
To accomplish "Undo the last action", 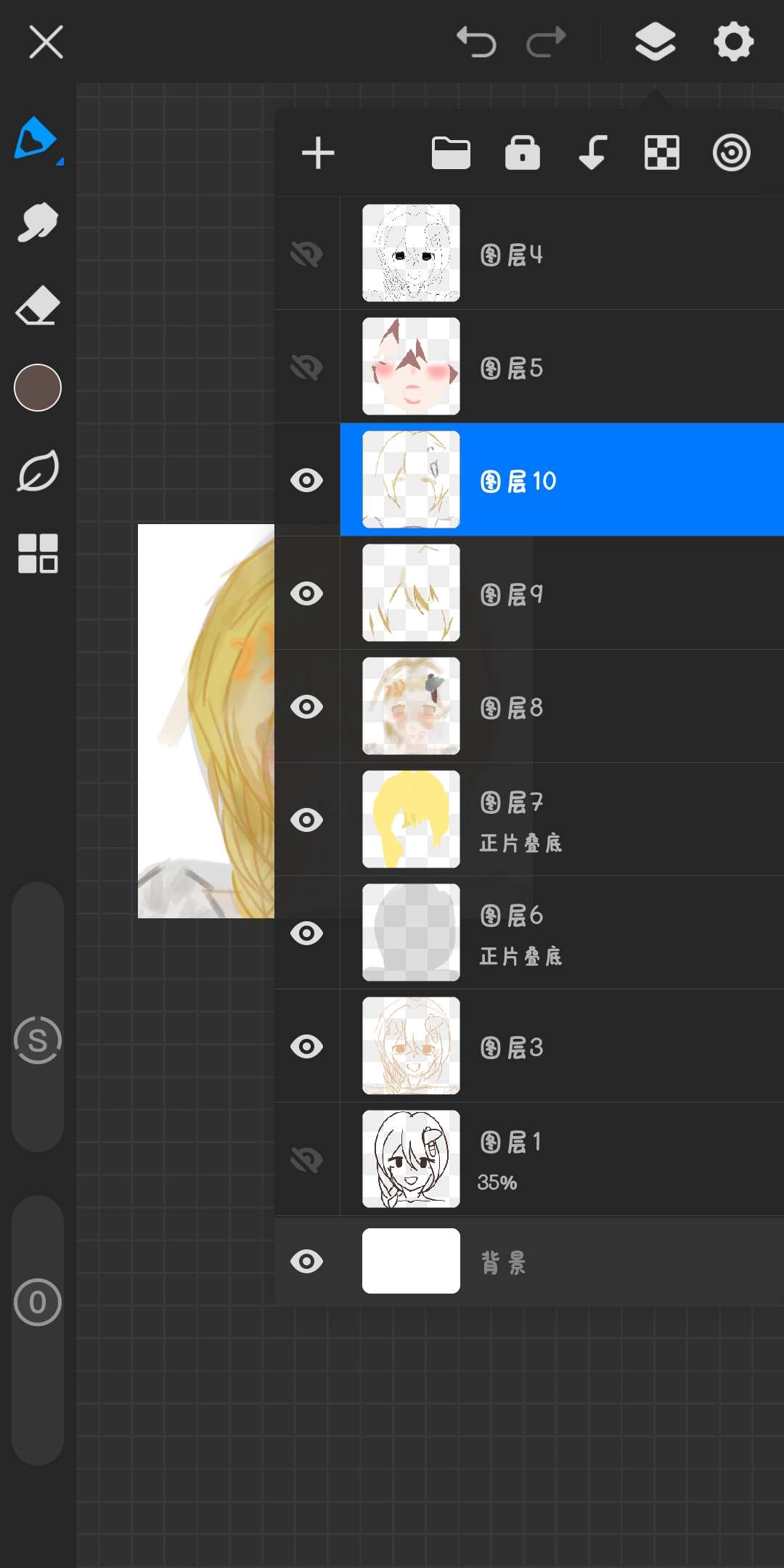I will point(476,41).
